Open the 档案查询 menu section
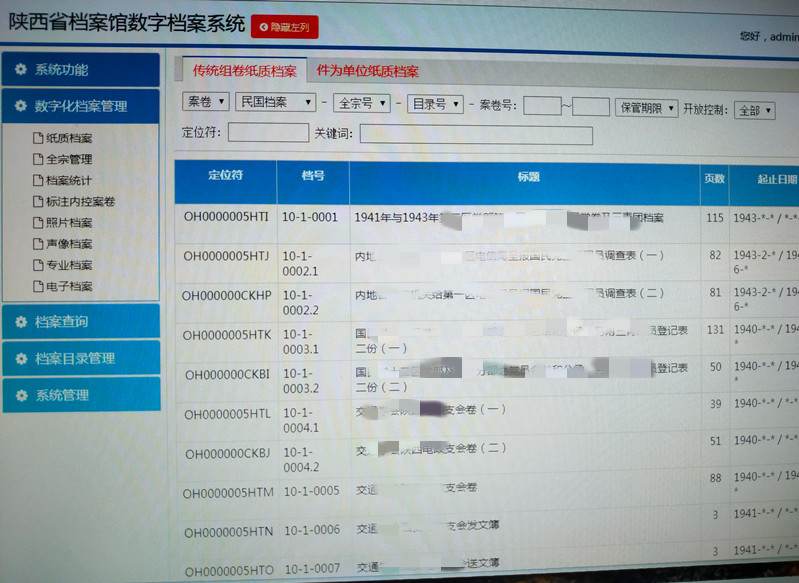 click(81, 322)
